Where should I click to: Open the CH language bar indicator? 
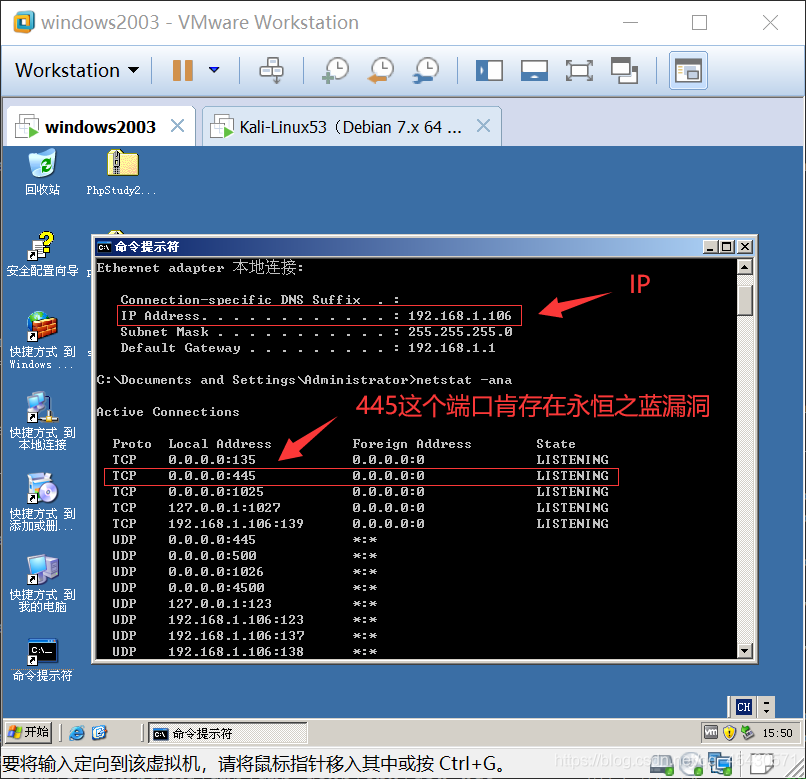tap(743, 707)
